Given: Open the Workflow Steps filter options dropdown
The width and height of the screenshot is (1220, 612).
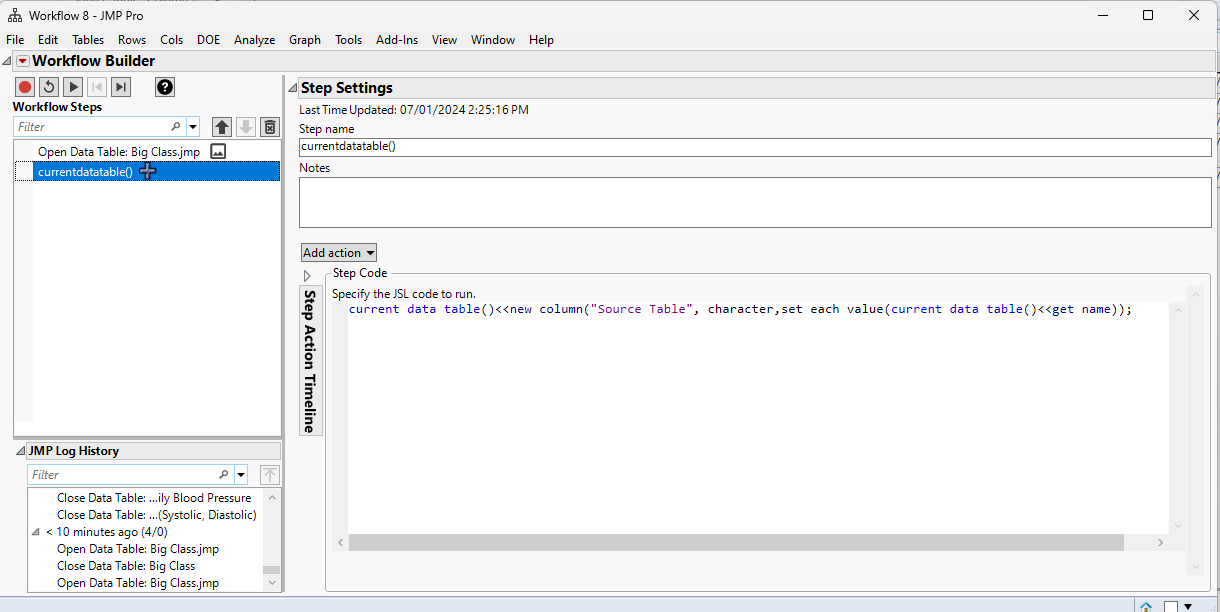Looking at the screenshot, I should click(x=193, y=127).
